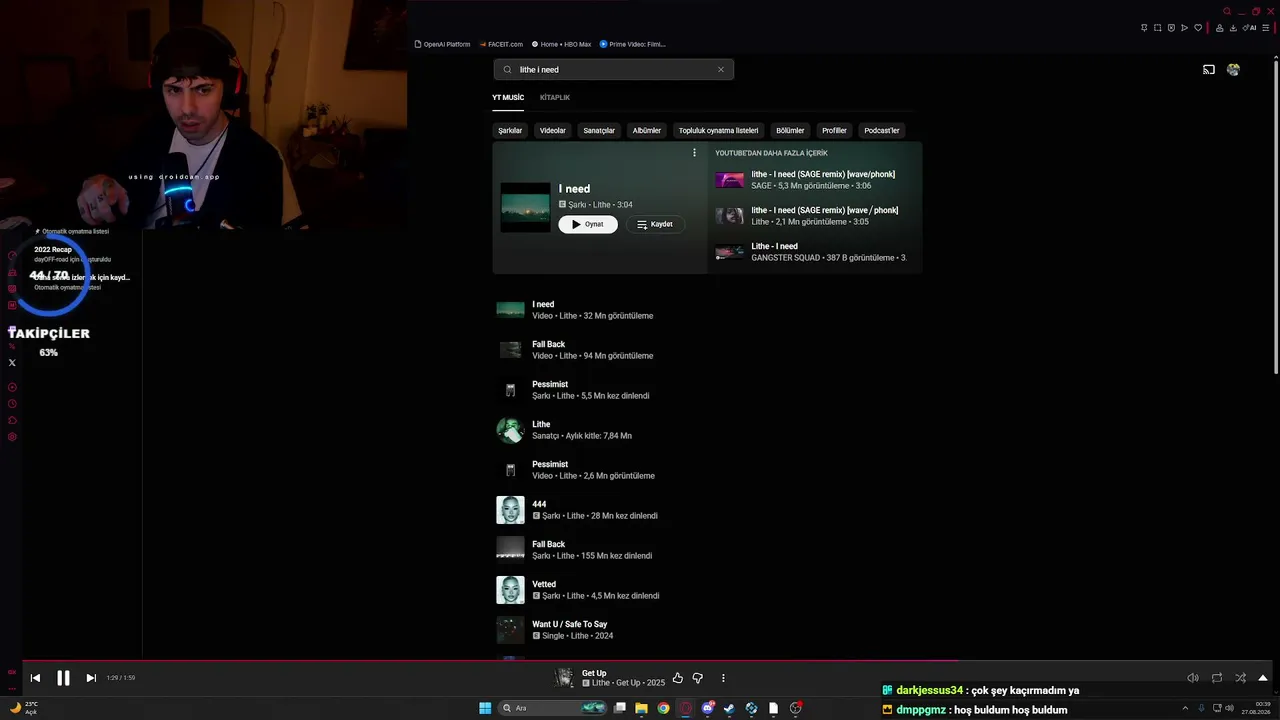Open the OpenAI Platform bookmark
The image size is (1280, 720).
[442, 44]
